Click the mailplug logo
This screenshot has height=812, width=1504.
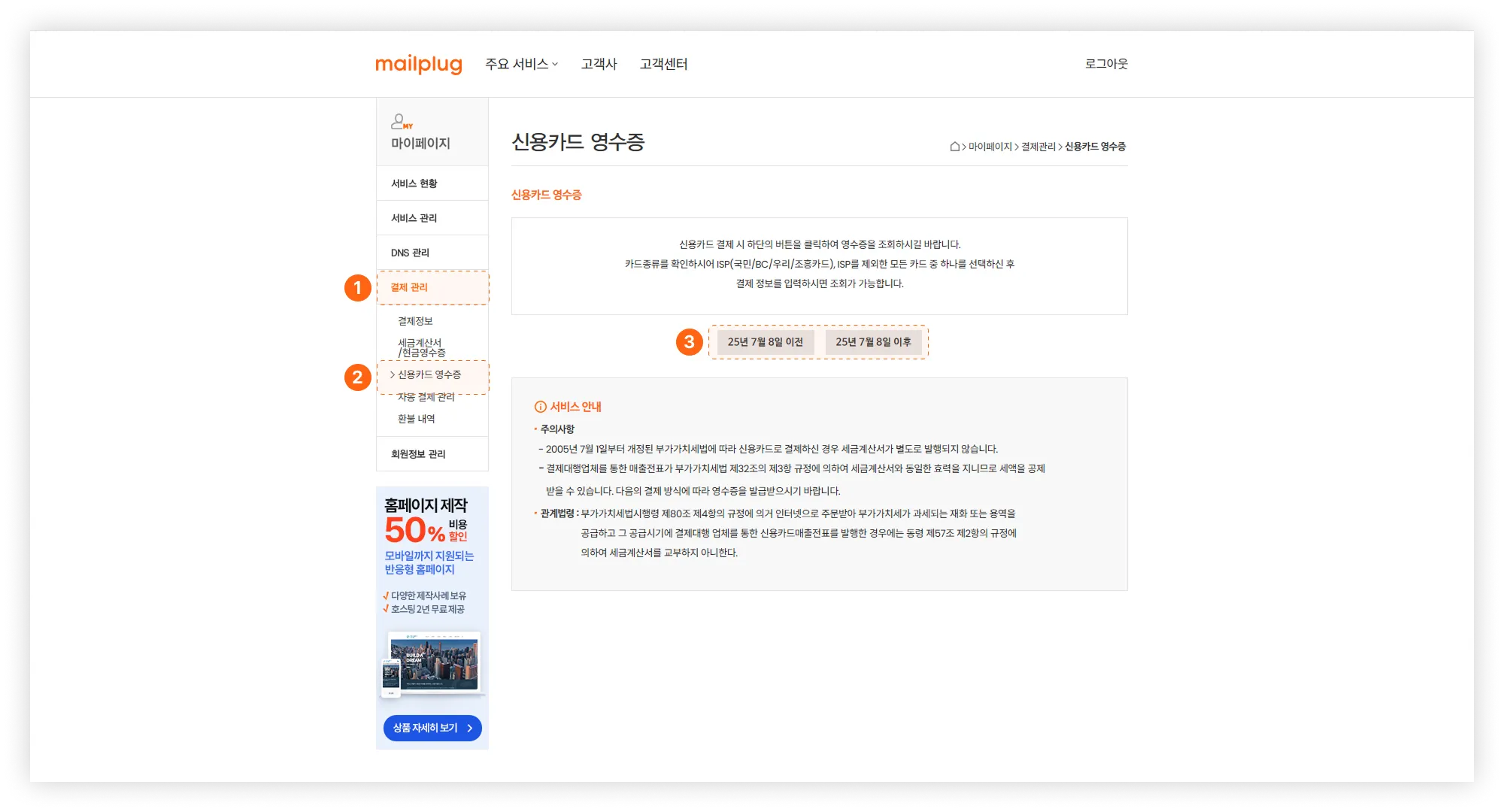coord(418,64)
